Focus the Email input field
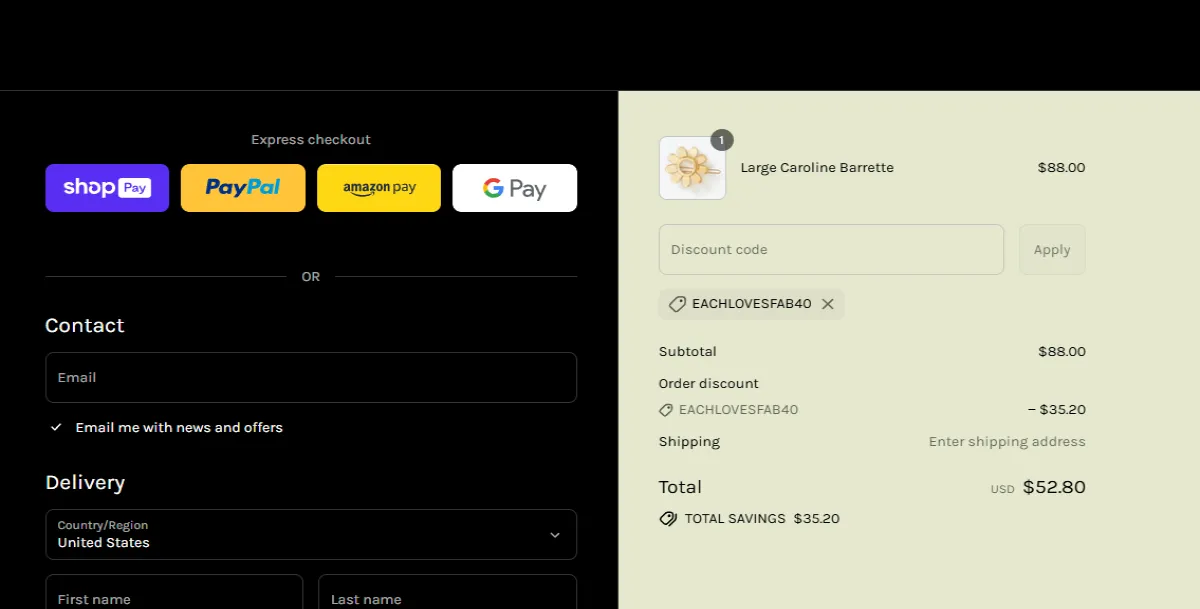1200x609 pixels. click(310, 378)
